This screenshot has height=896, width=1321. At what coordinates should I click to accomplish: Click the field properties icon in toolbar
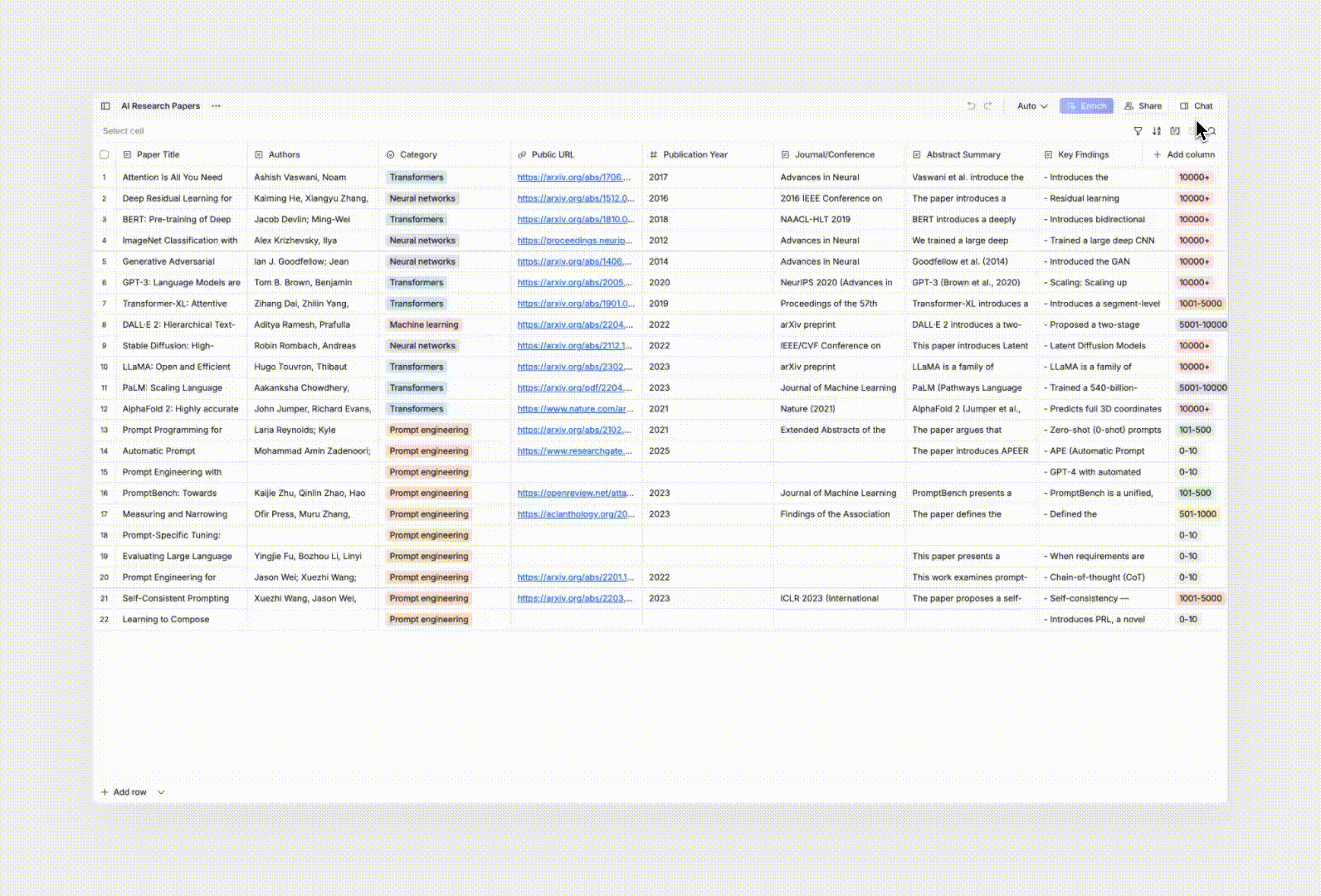pos(1175,131)
